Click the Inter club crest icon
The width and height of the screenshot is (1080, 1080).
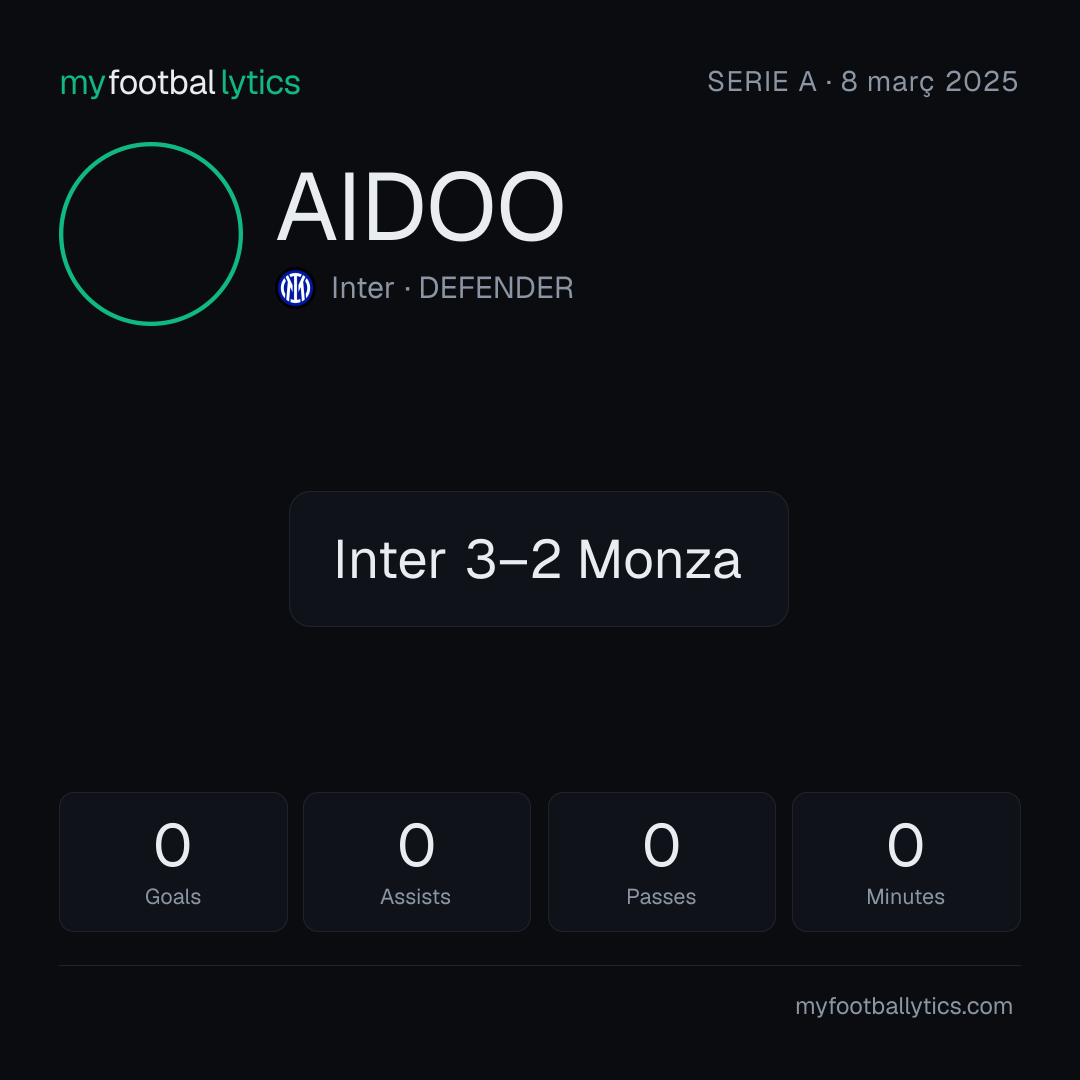[x=295, y=288]
